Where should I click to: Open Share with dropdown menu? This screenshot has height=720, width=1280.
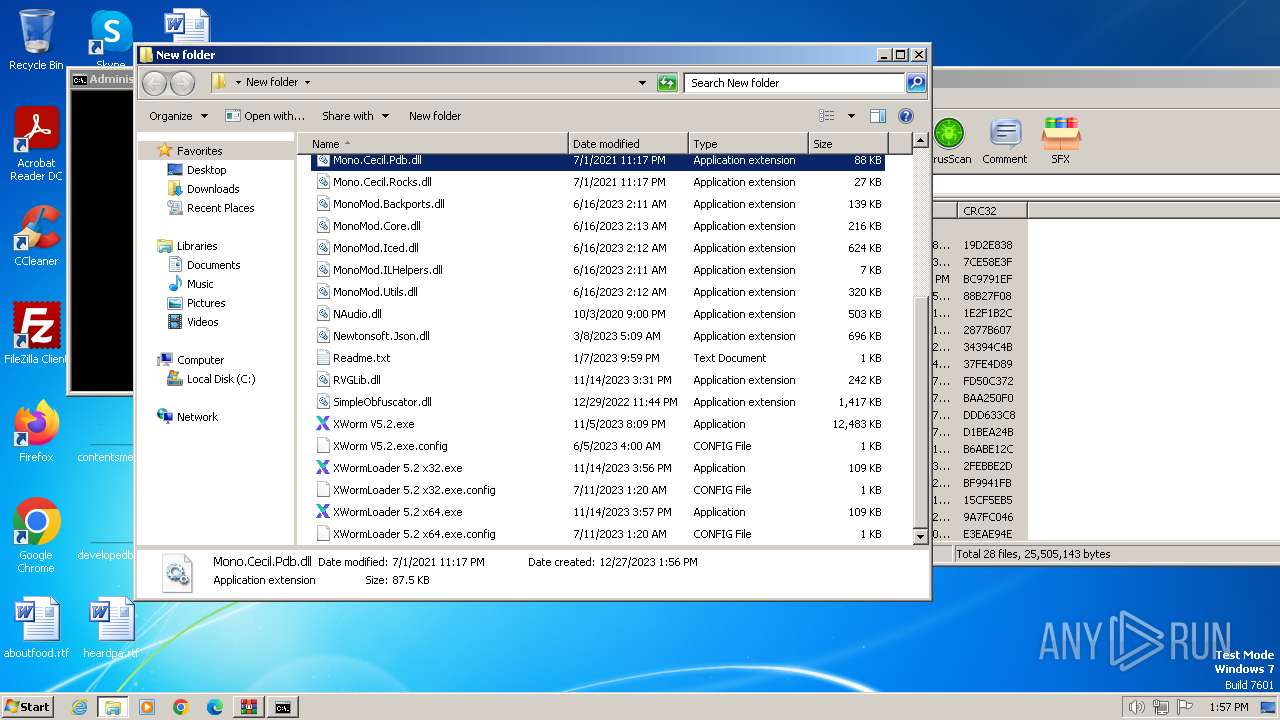355,116
